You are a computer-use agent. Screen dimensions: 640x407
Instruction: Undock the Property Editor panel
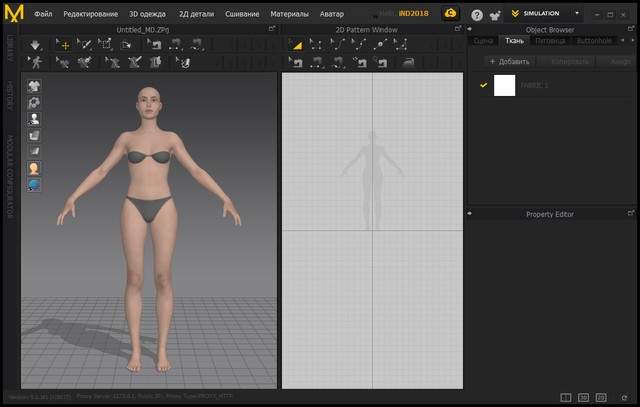tap(631, 214)
